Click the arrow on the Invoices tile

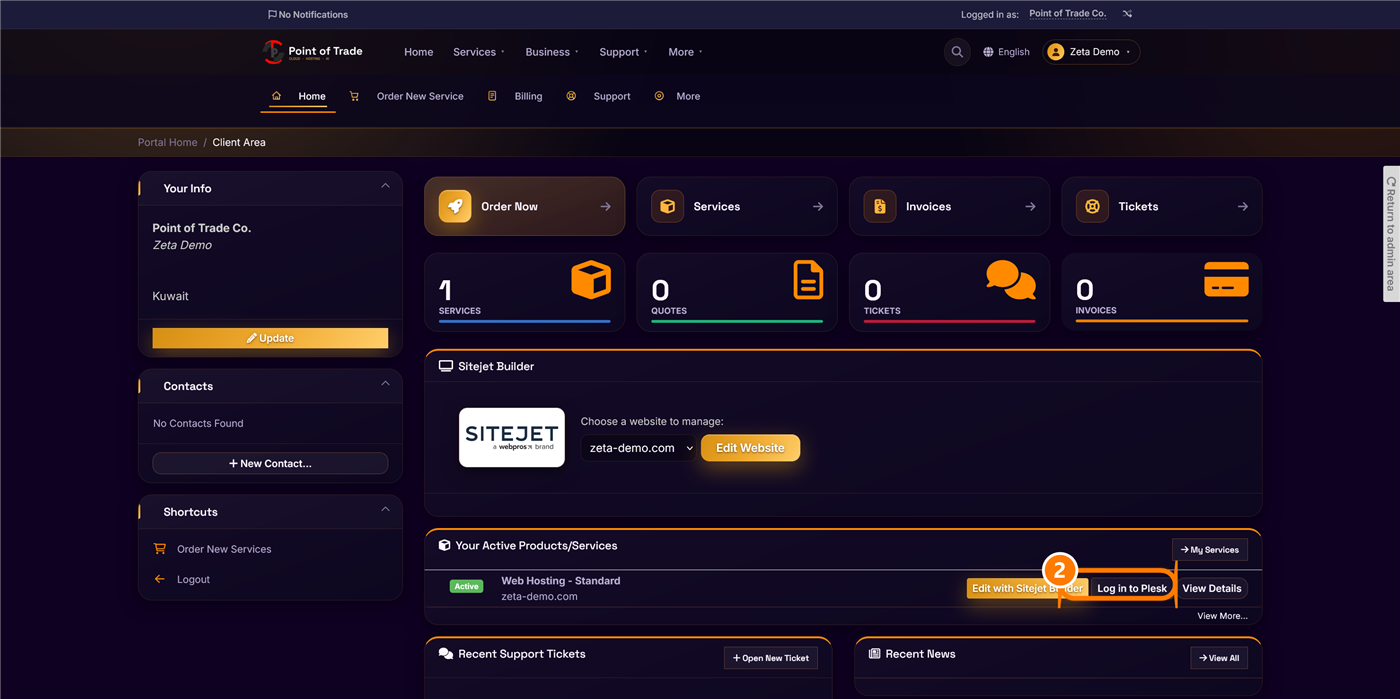click(1030, 206)
